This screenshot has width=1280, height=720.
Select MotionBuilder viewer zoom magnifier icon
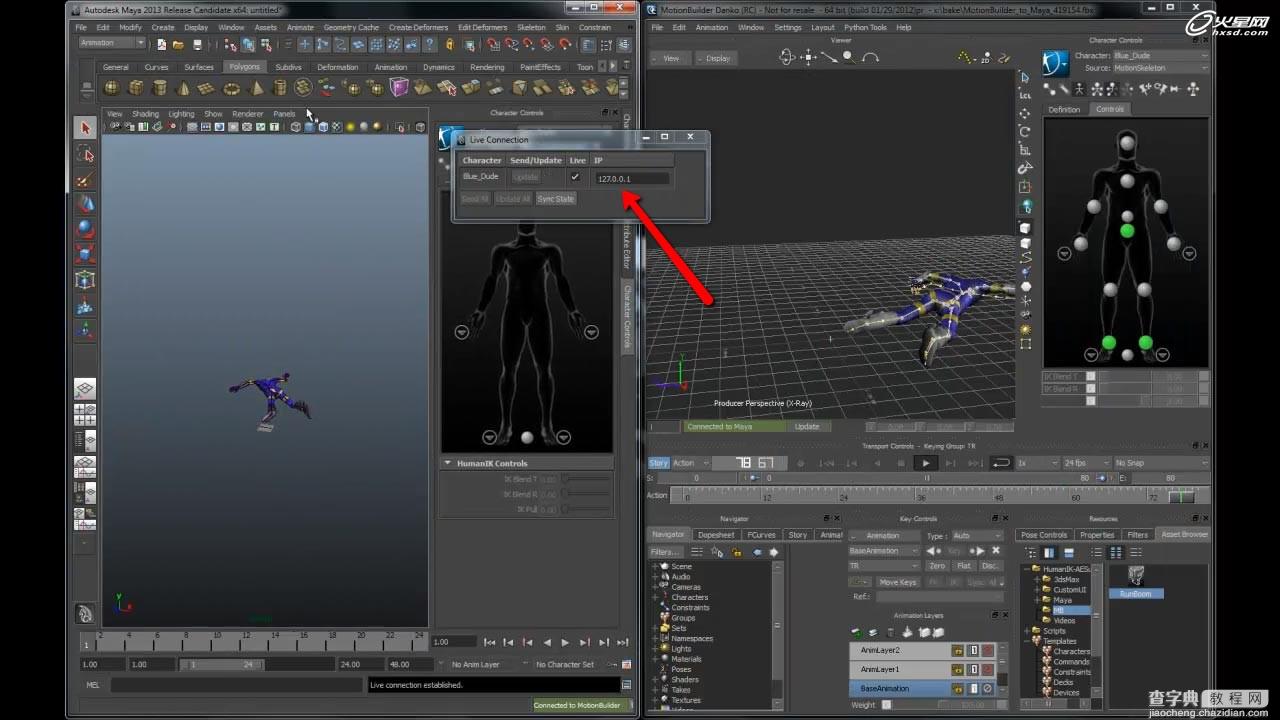(849, 58)
